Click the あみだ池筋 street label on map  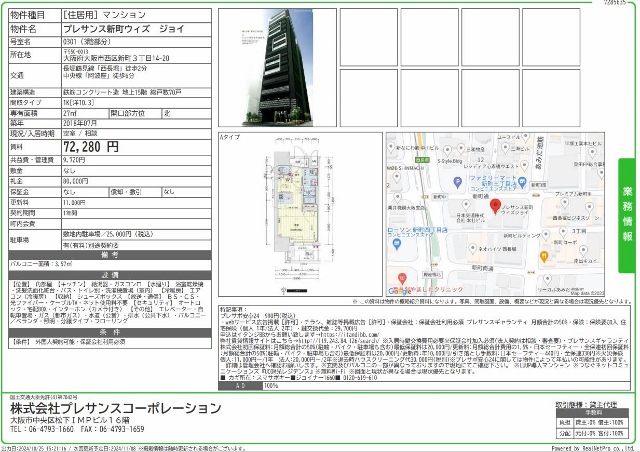[539, 153]
